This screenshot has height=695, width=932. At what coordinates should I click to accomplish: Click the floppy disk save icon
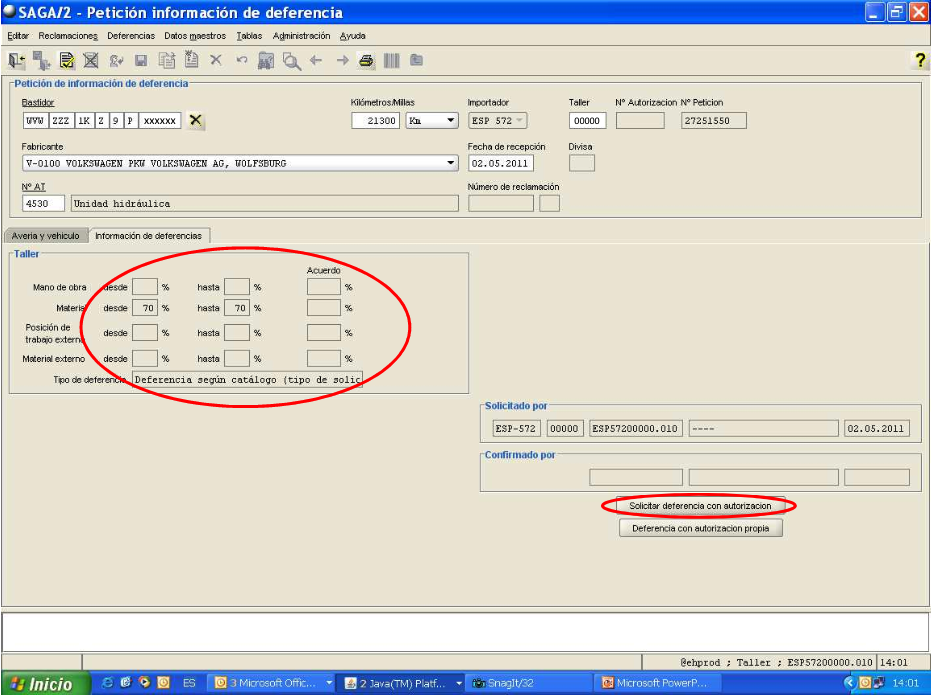pos(141,60)
